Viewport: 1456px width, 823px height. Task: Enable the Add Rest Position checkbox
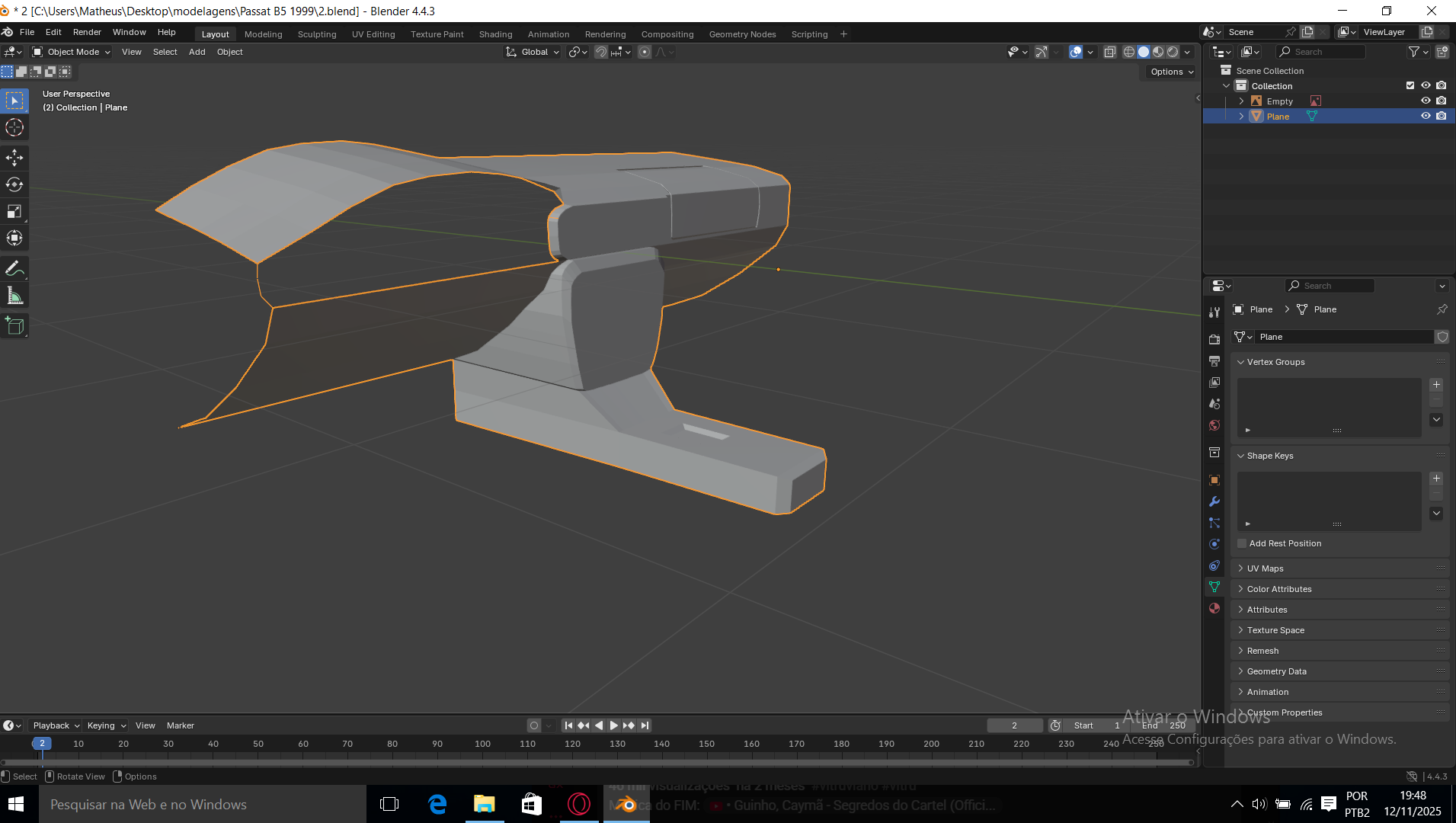tap(1242, 543)
